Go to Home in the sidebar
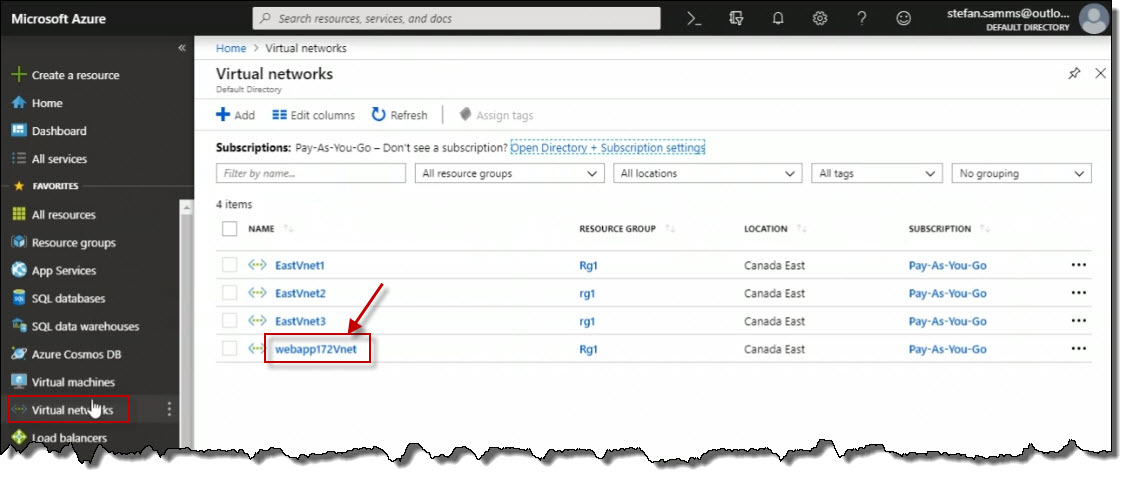 (47, 103)
